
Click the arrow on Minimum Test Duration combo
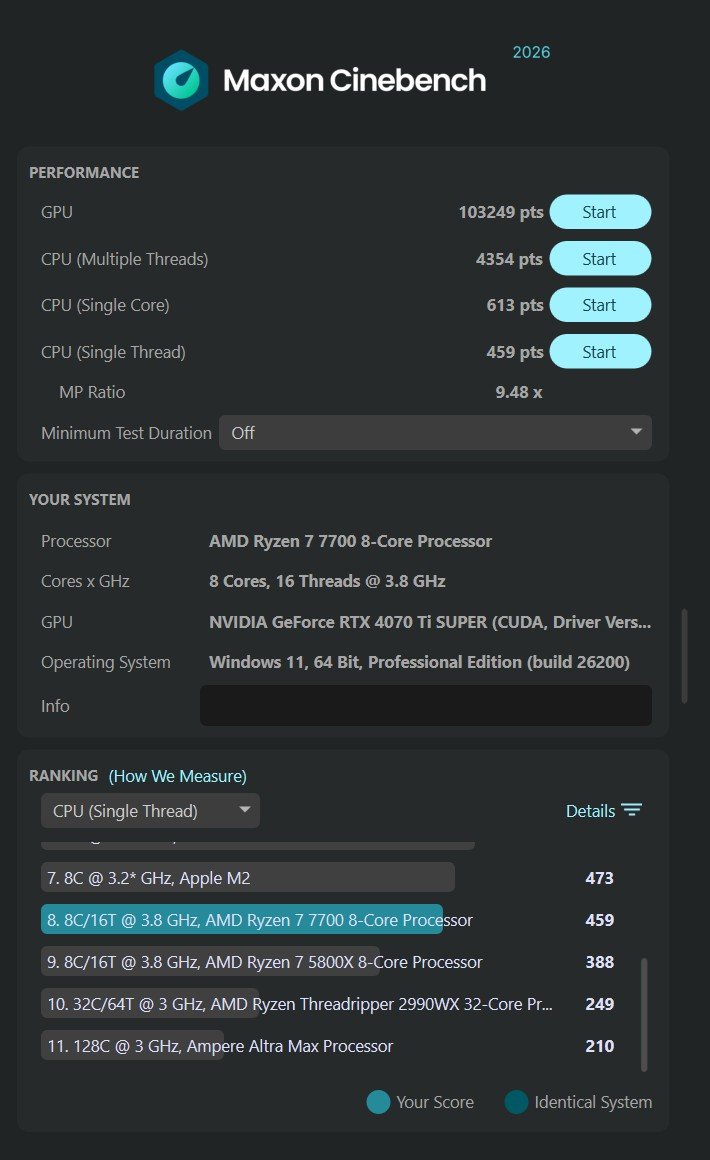click(636, 431)
